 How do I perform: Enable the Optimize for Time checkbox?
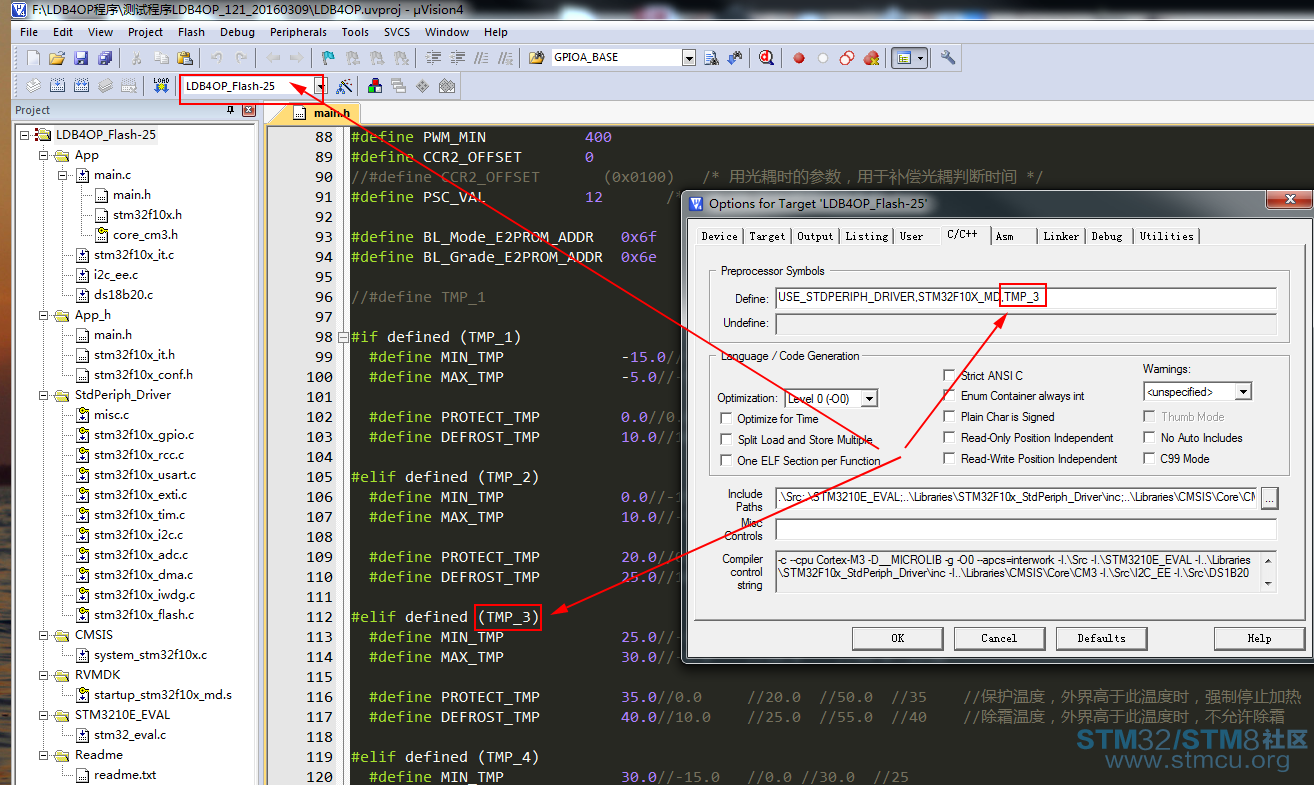click(x=727, y=419)
